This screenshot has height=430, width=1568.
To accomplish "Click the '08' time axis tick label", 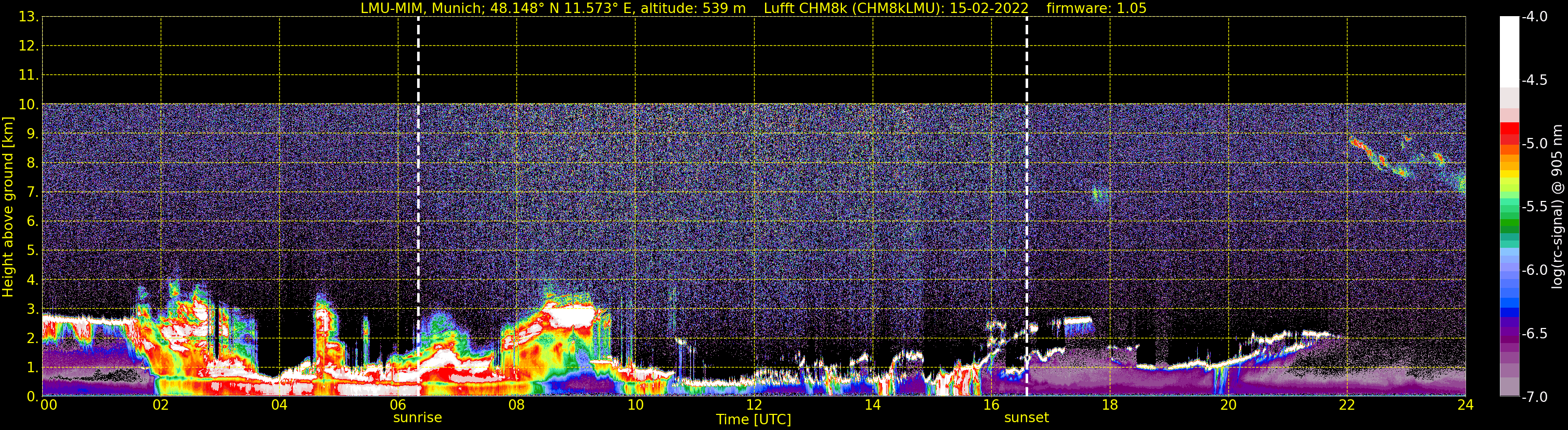I will pos(517,405).
